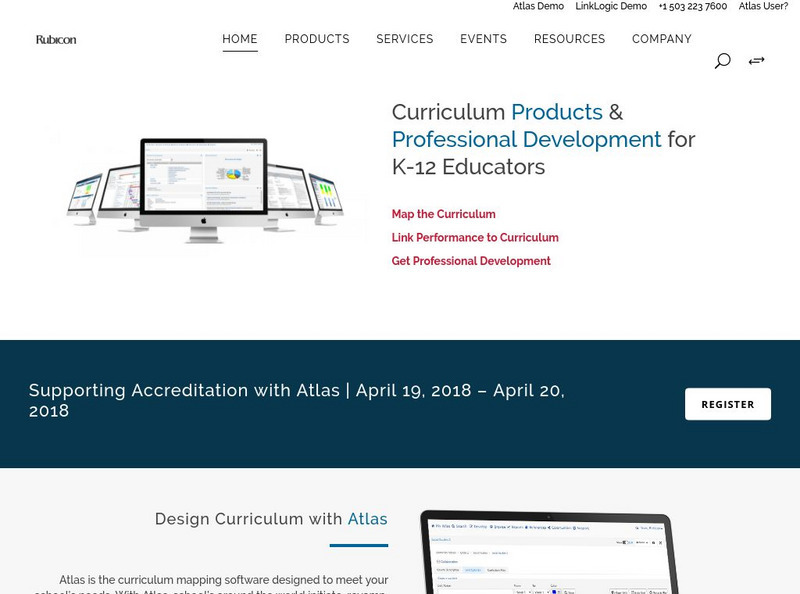Select the Rubicon logo to return home
800x594 pixels.
point(55,40)
